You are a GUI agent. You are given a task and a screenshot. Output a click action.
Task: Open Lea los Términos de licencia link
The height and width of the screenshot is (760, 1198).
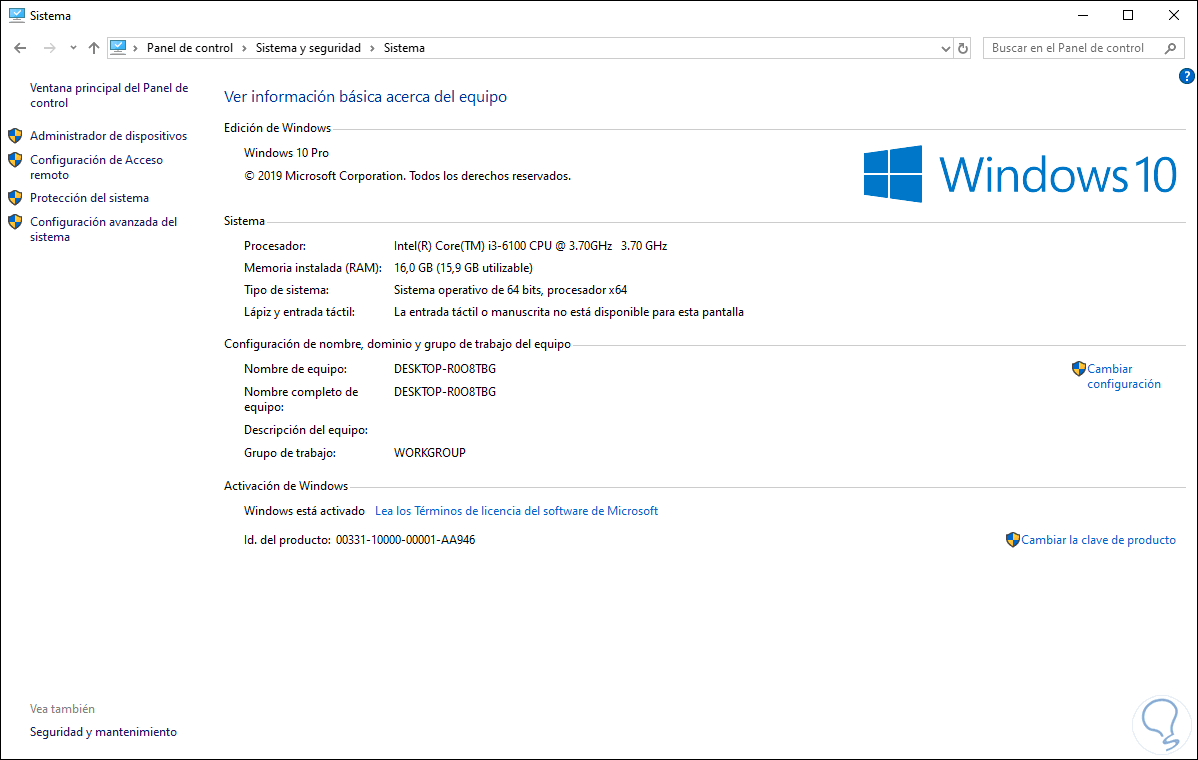click(516, 511)
